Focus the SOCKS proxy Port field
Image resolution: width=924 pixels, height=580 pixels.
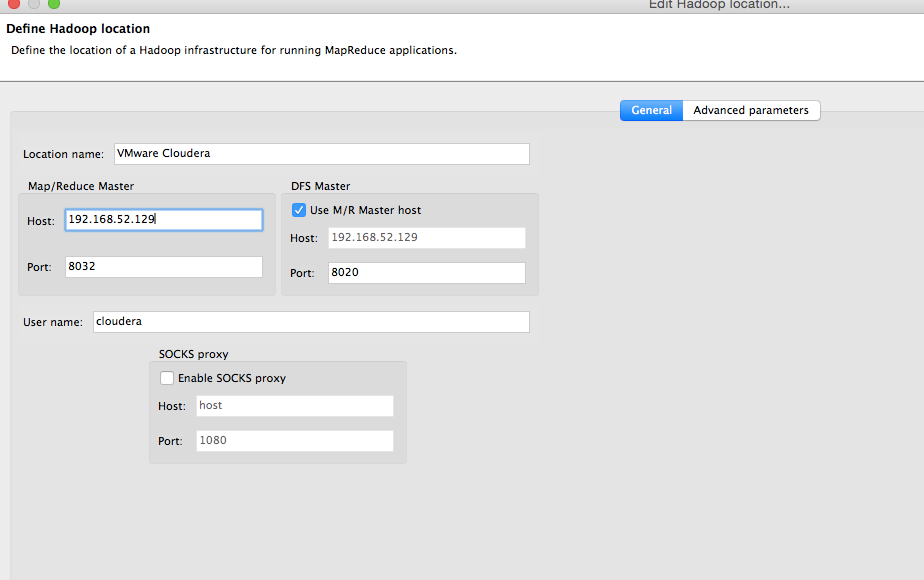pos(295,441)
